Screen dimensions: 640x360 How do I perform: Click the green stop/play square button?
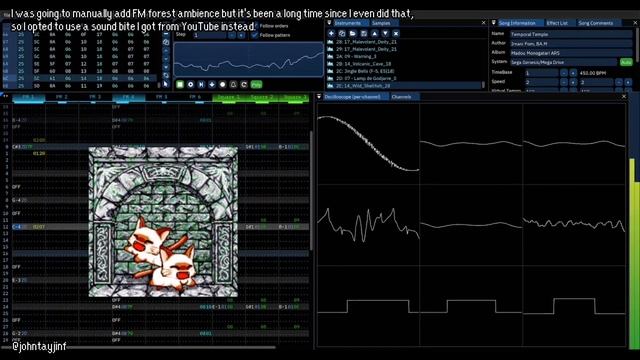[180, 84]
